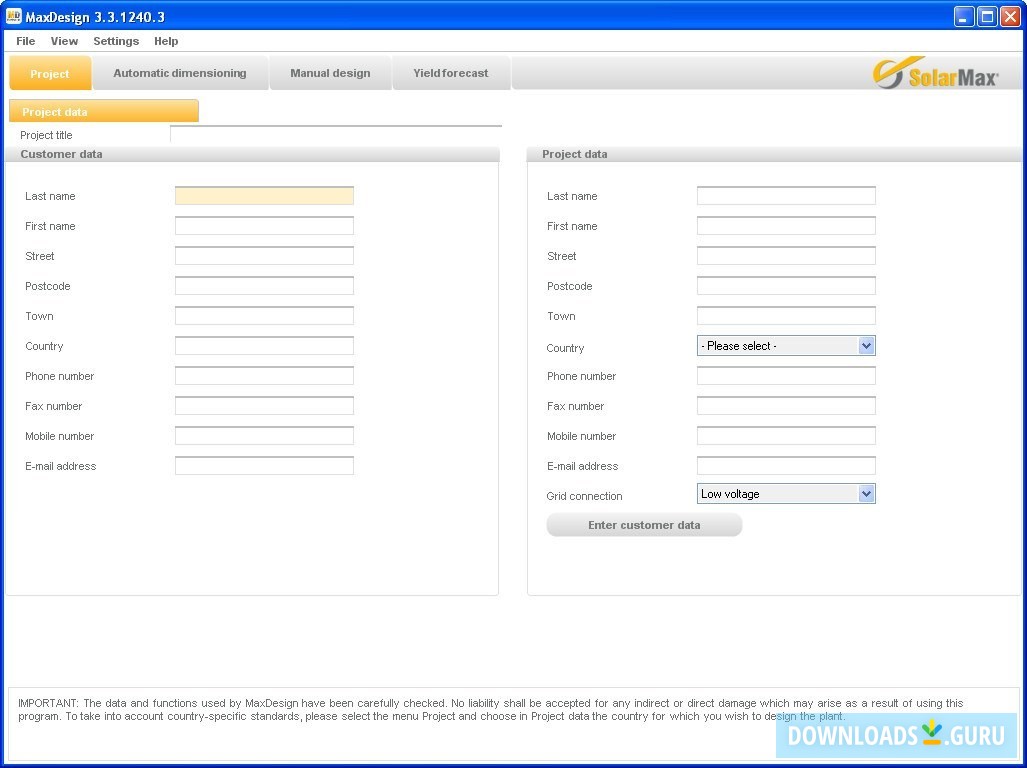Screen dimensions: 1027x768
Task: Click Project data Street field
Action: (x=786, y=256)
